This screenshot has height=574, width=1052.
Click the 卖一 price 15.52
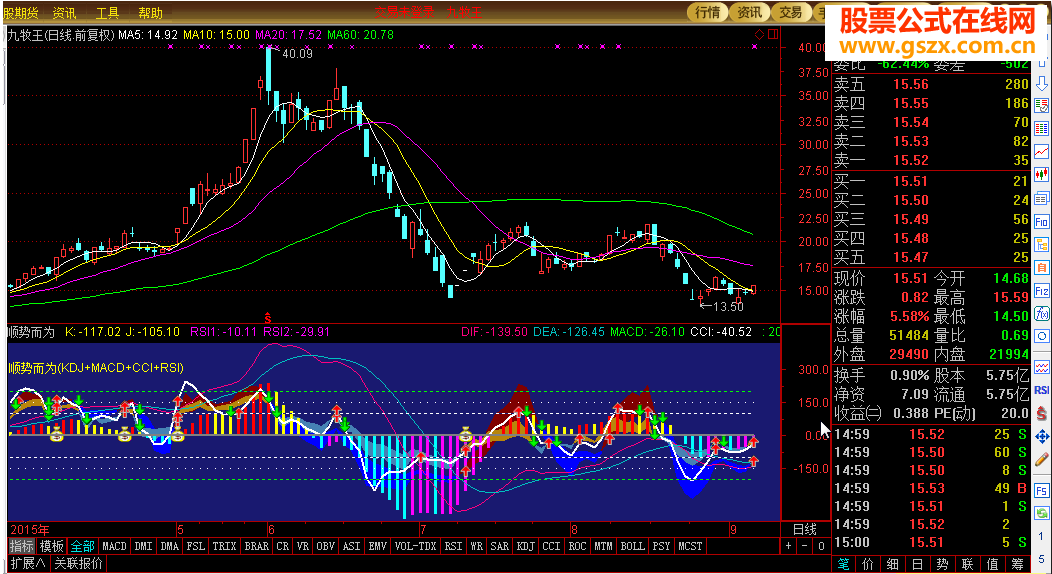click(x=910, y=160)
